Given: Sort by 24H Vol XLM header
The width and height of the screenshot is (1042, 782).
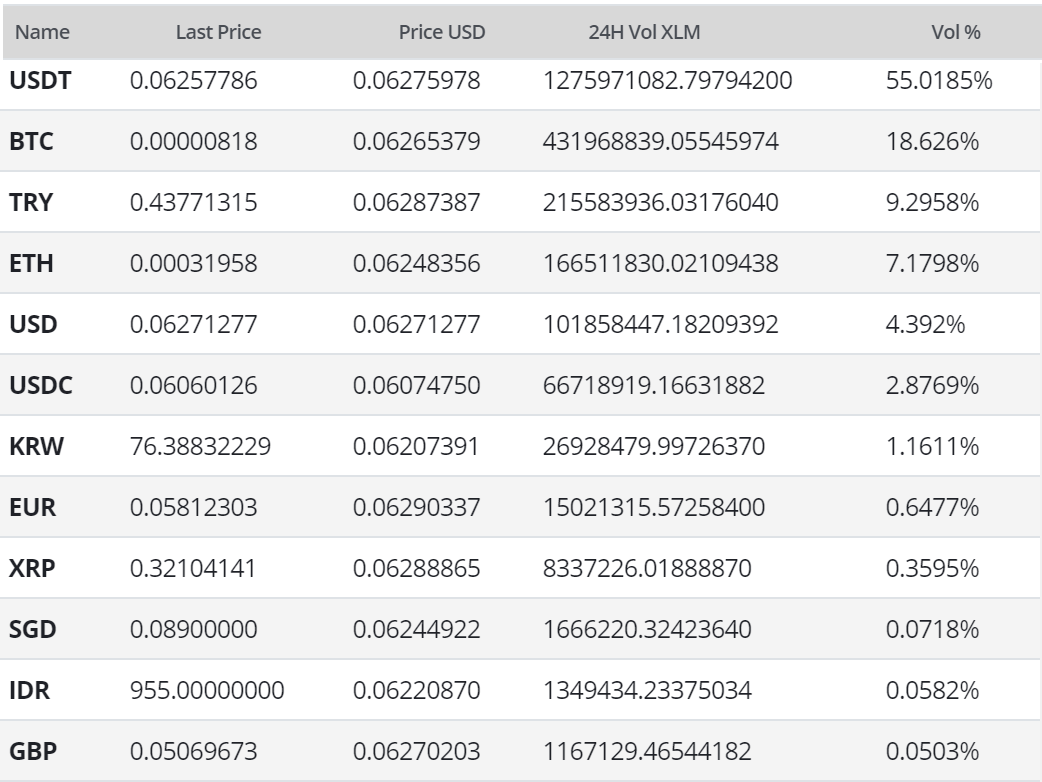Looking at the screenshot, I should [x=644, y=32].
